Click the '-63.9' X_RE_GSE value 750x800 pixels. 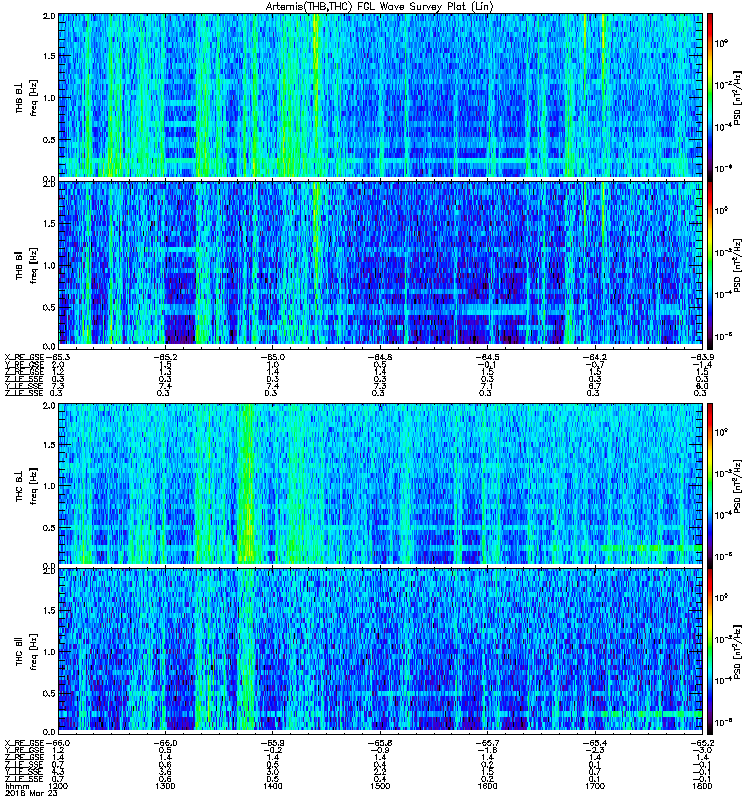click(702, 357)
